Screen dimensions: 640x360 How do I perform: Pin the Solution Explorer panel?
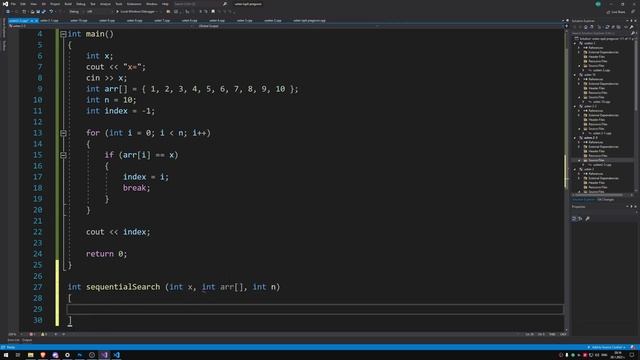(631, 21)
